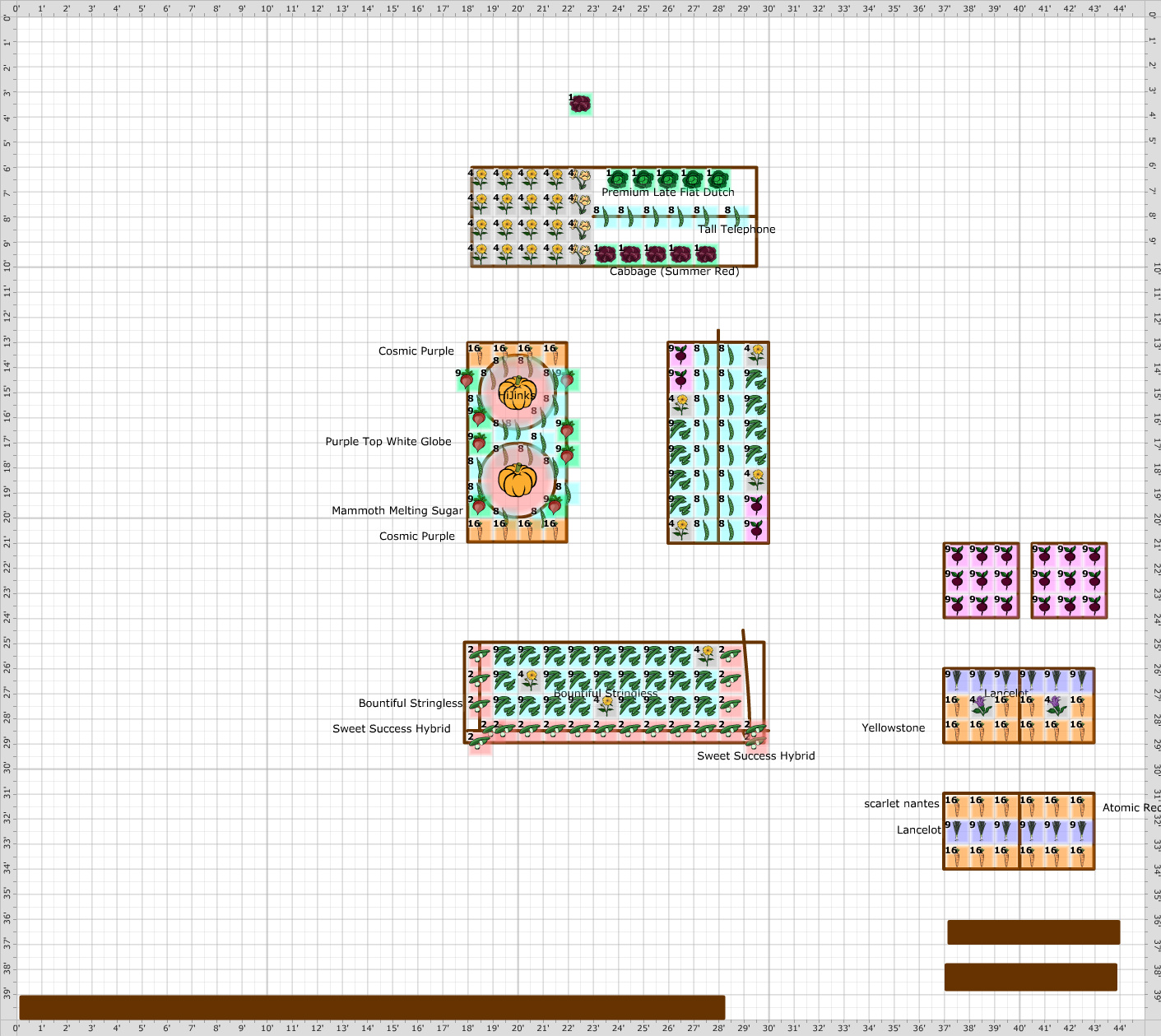The height and width of the screenshot is (1036, 1161).
Task: Select right purple flower in carrot-leek bed
Action: point(1056,705)
